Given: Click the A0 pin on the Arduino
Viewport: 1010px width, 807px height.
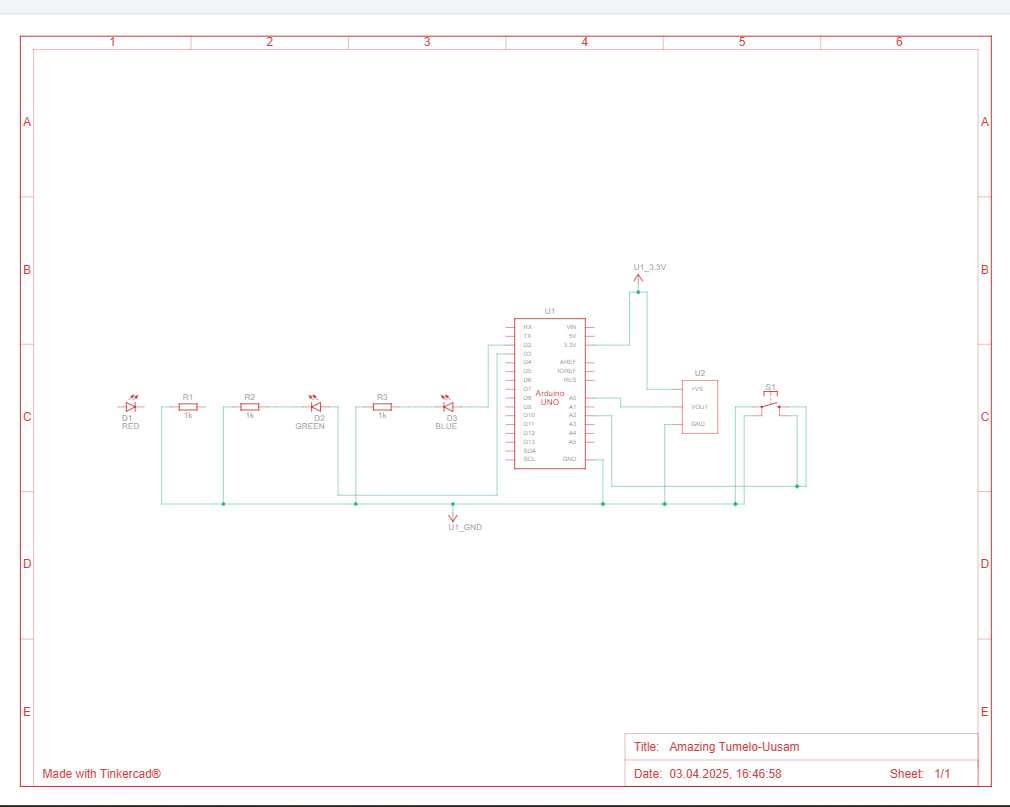Looking at the screenshot, I should click(572, 398).
